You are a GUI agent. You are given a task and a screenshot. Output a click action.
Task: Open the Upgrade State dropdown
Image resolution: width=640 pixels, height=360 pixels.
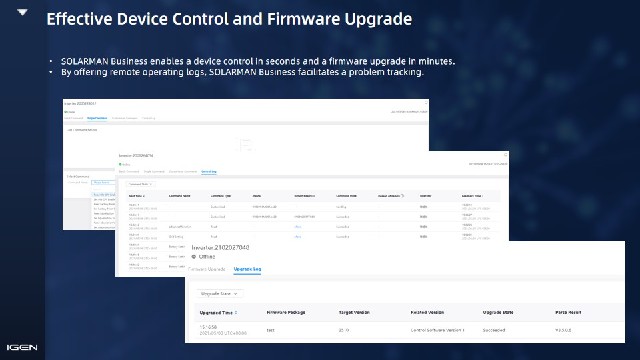tap(220, 294)
